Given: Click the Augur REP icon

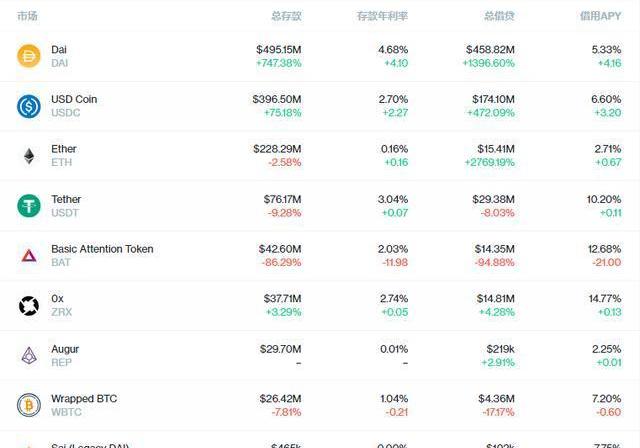Looking at the screenshot, I should tap(28, 356).
